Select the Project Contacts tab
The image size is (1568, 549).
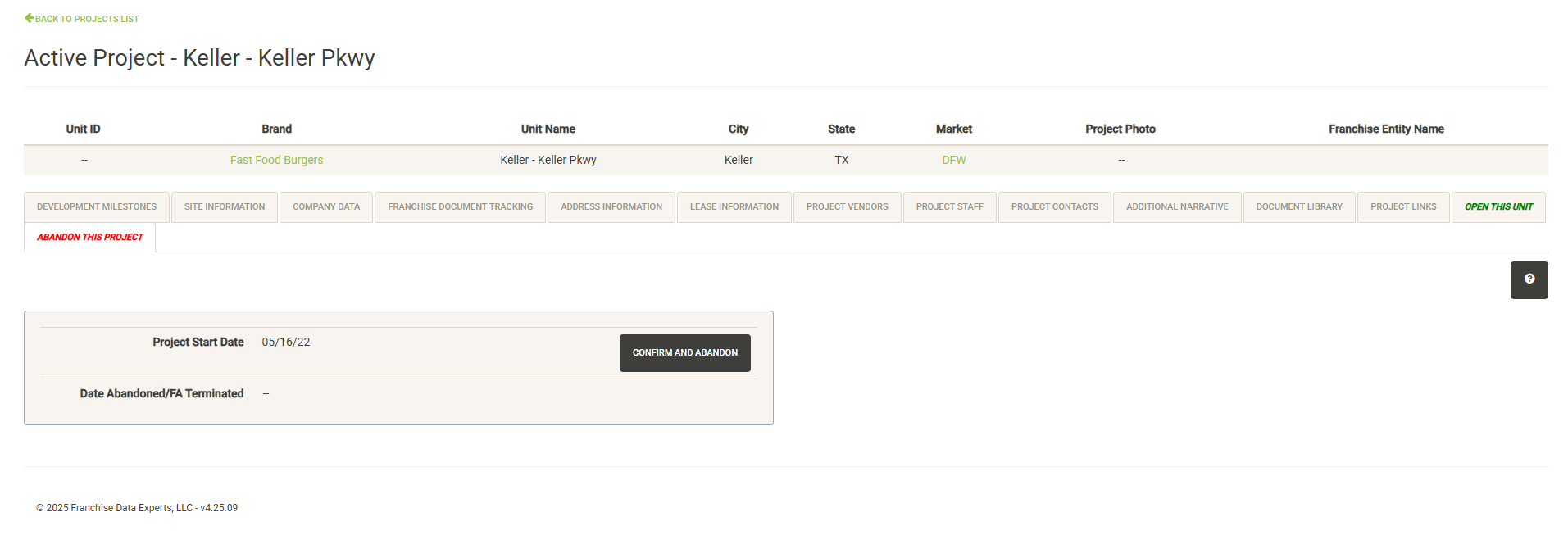1054,207
